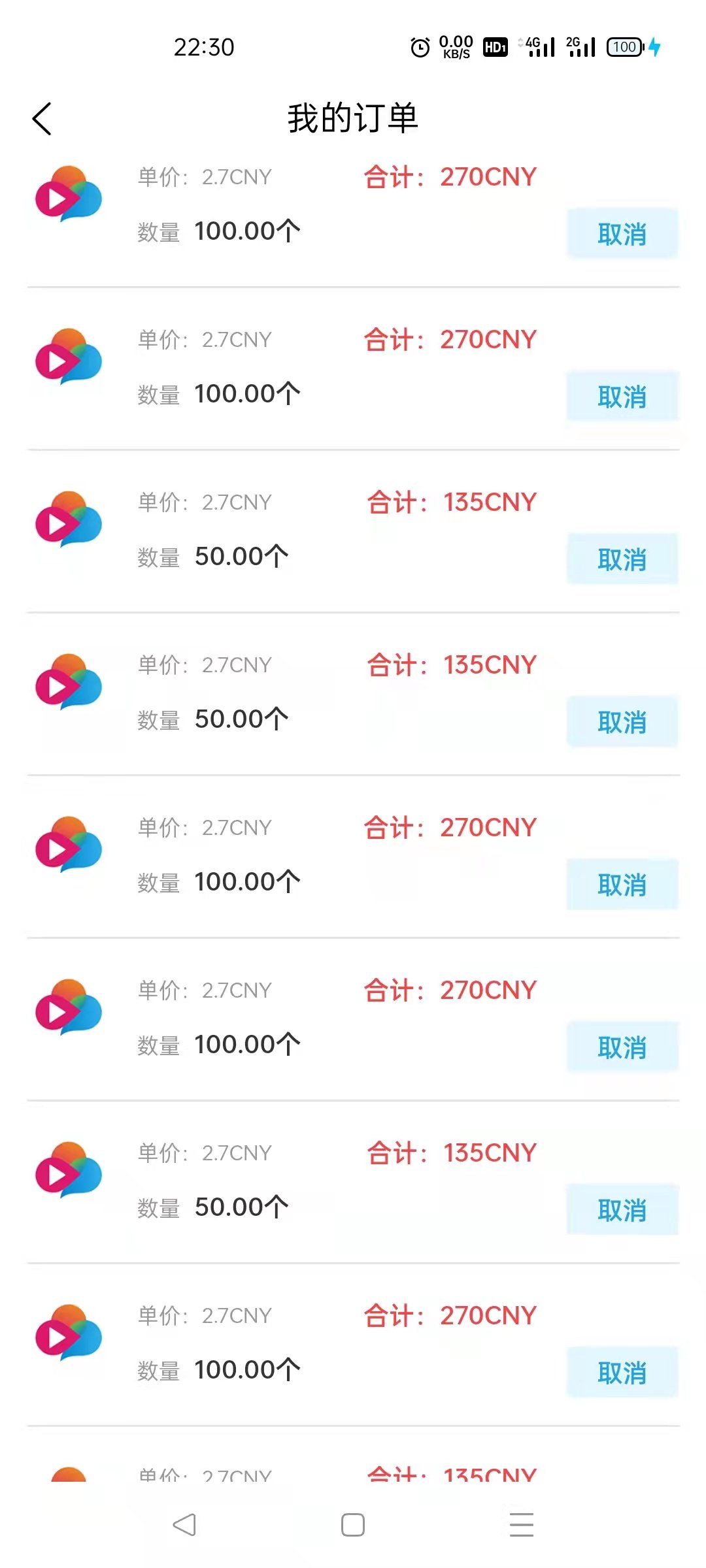The height and width of the screenshot is (1568, 706).
Task: Cancel the first 270CNY order
Action: [622, 233]
